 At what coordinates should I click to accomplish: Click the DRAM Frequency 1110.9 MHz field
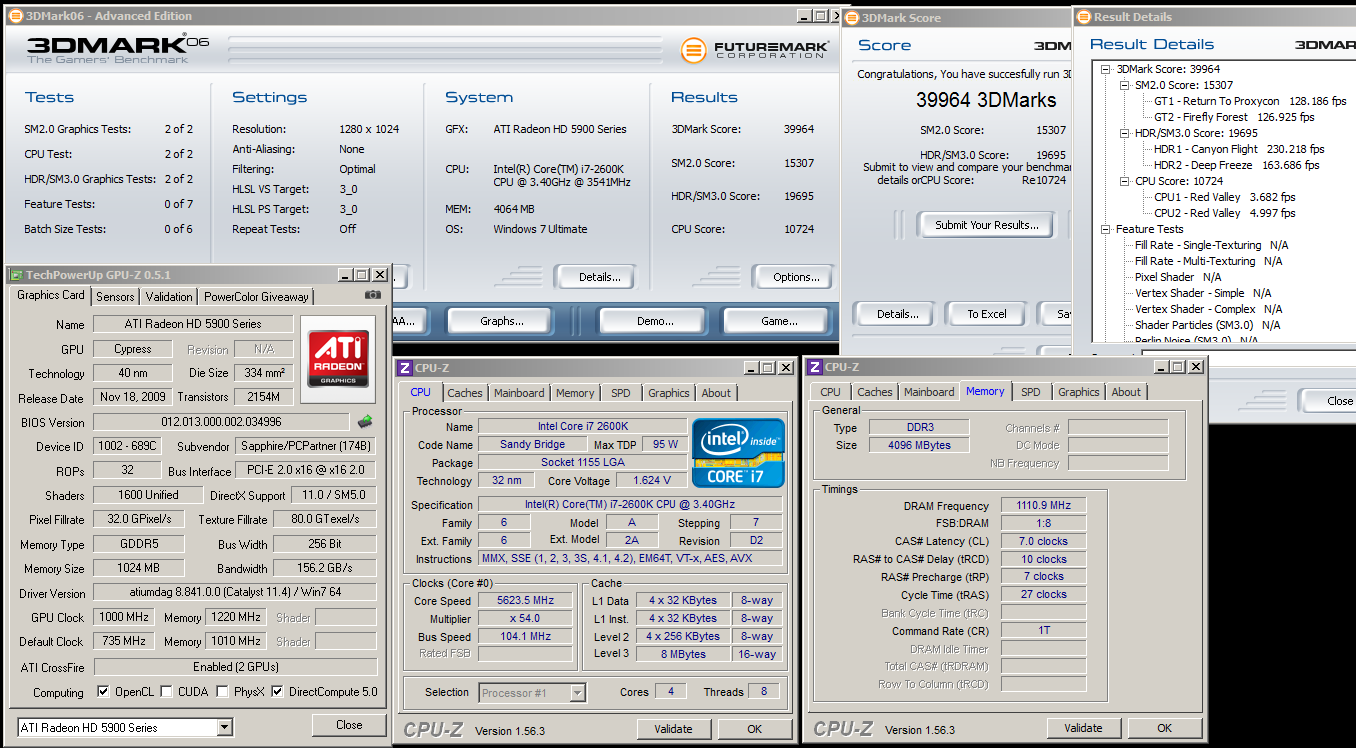[1043, 506]
